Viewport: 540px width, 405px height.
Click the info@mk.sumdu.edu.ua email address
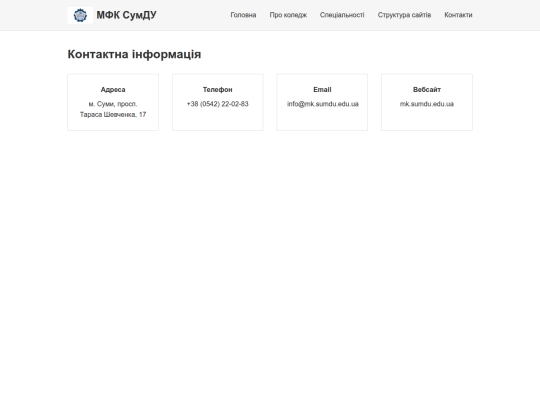[323, 104]
